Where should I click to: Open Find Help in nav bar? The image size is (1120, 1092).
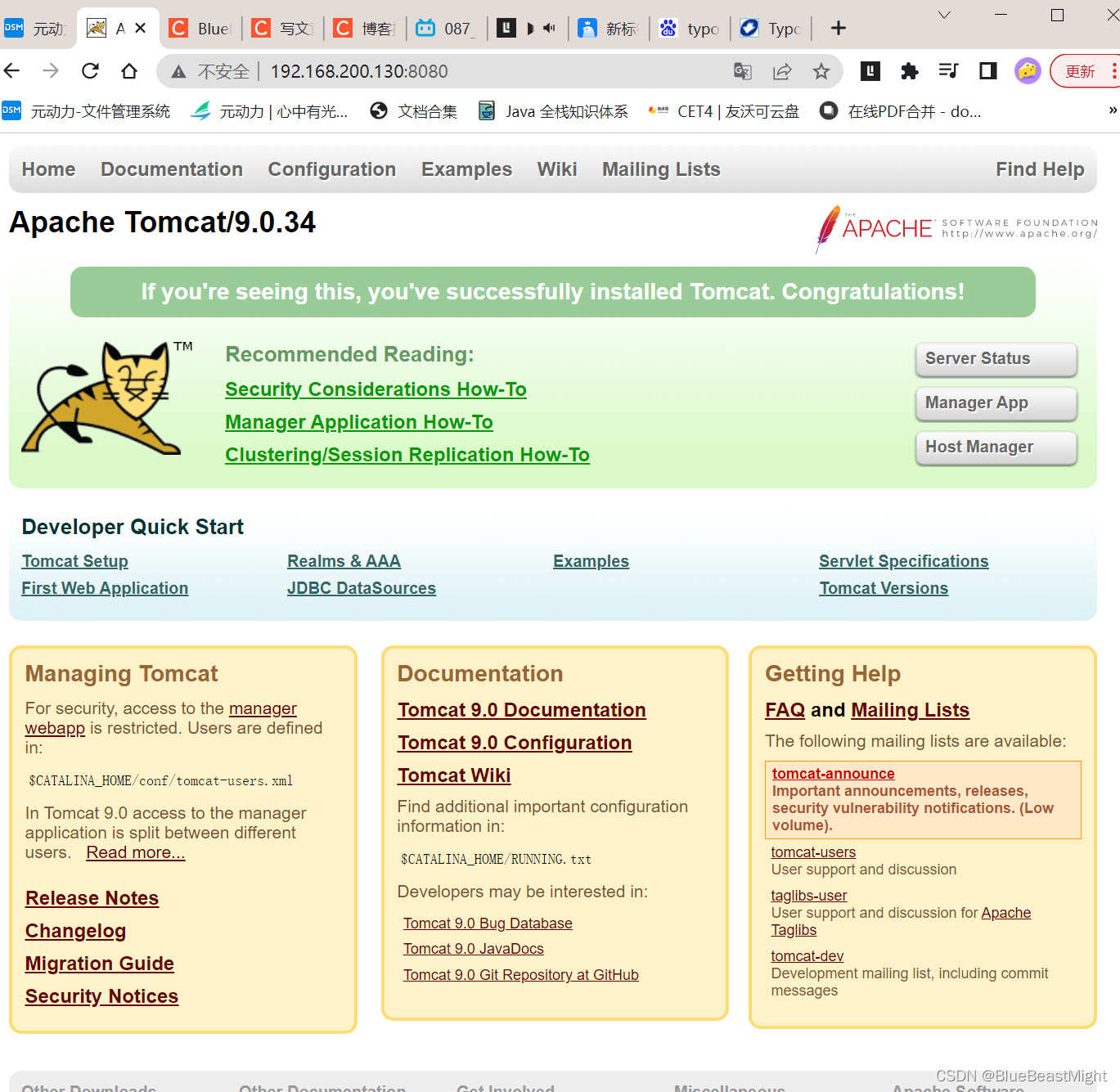[1040, 169]
